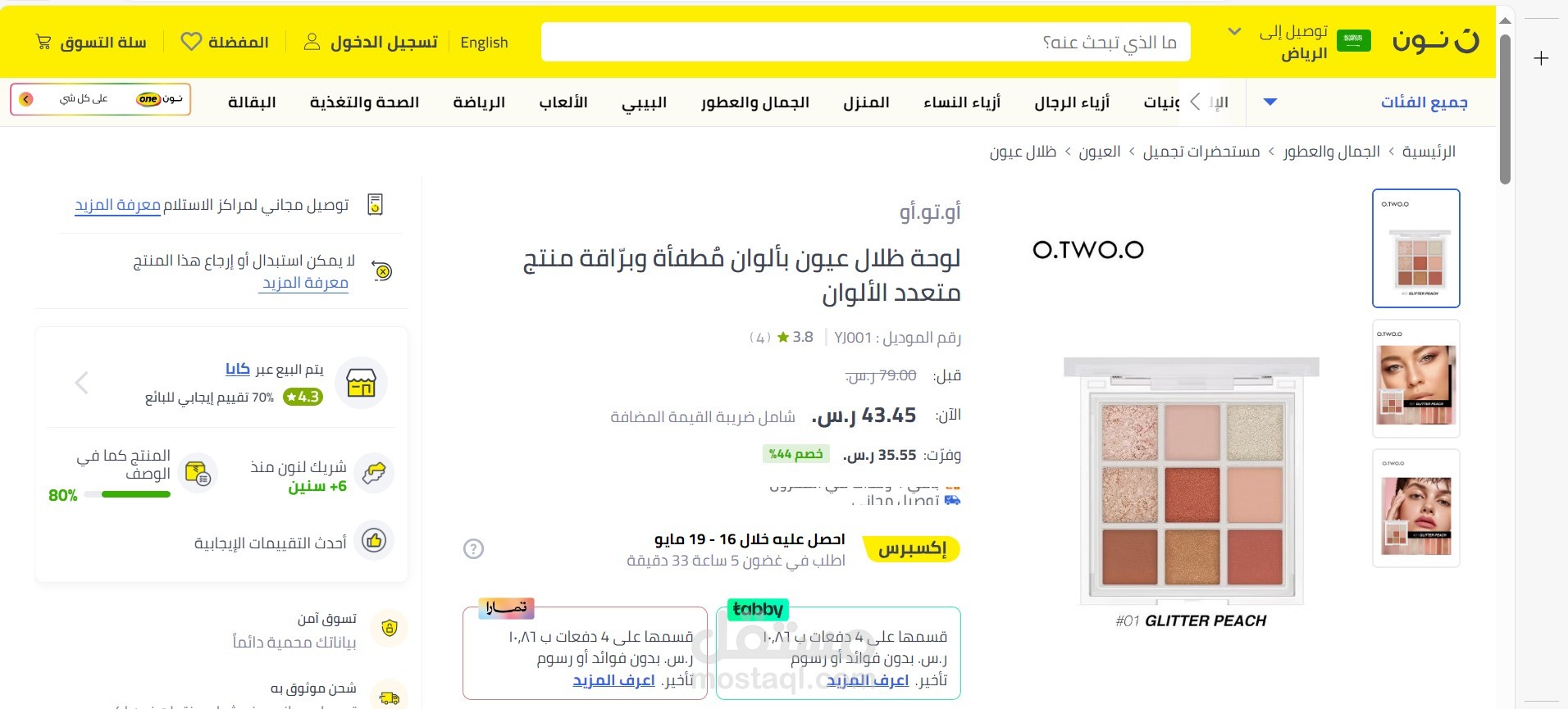Click Tamara اعرف المزيد link
This screenshot has width=1568, height=709.
tap(613, 680)
